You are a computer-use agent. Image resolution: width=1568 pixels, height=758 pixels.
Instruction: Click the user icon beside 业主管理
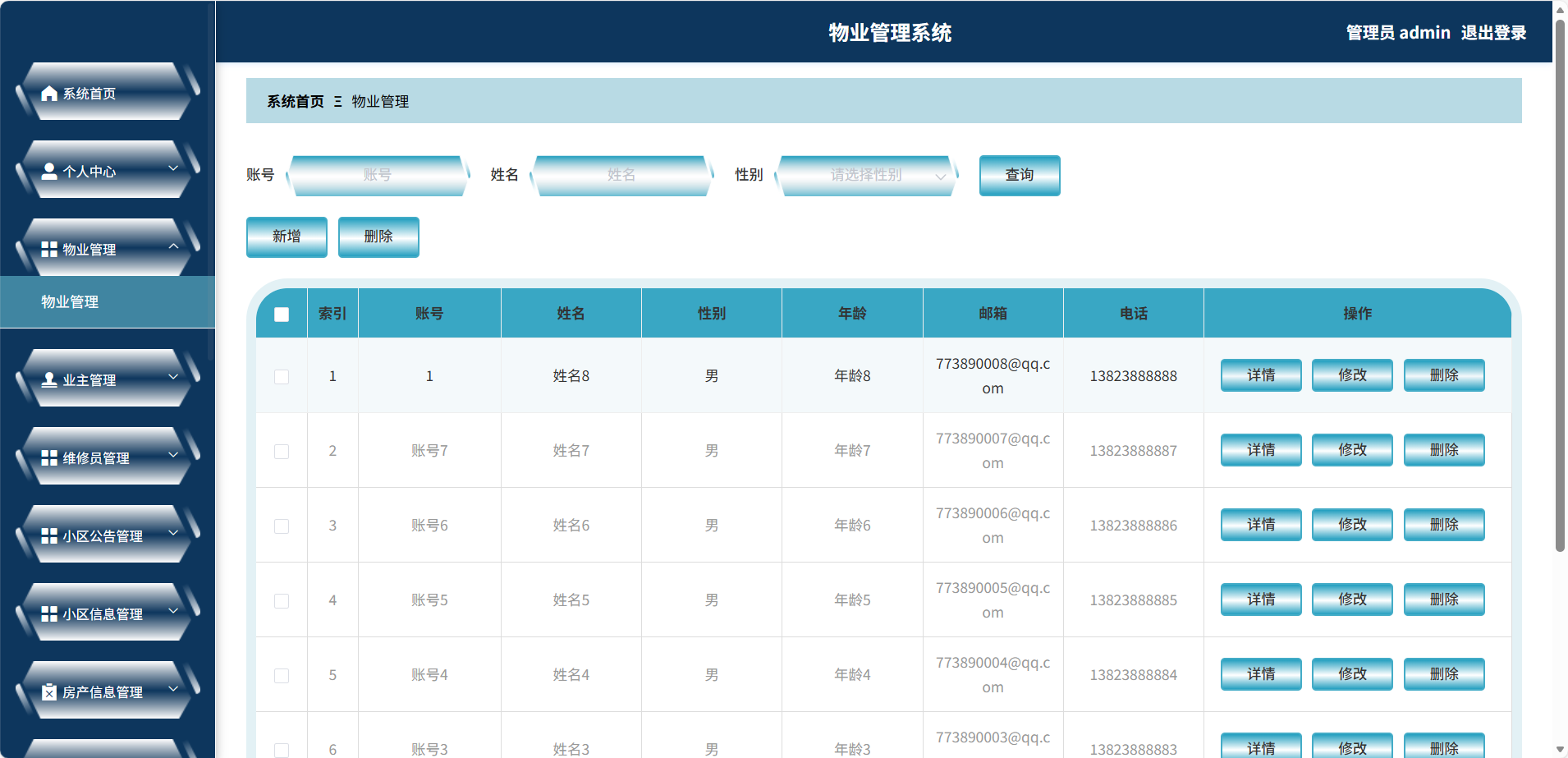(49, 379)
